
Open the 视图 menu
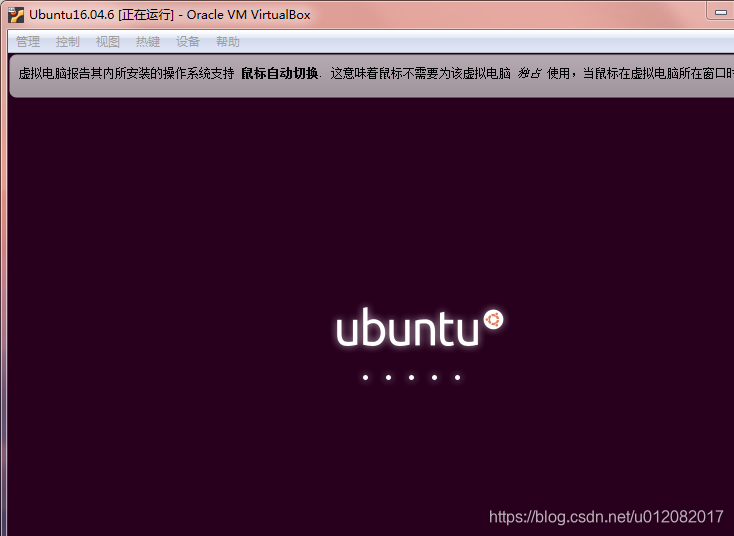(108, 42)
